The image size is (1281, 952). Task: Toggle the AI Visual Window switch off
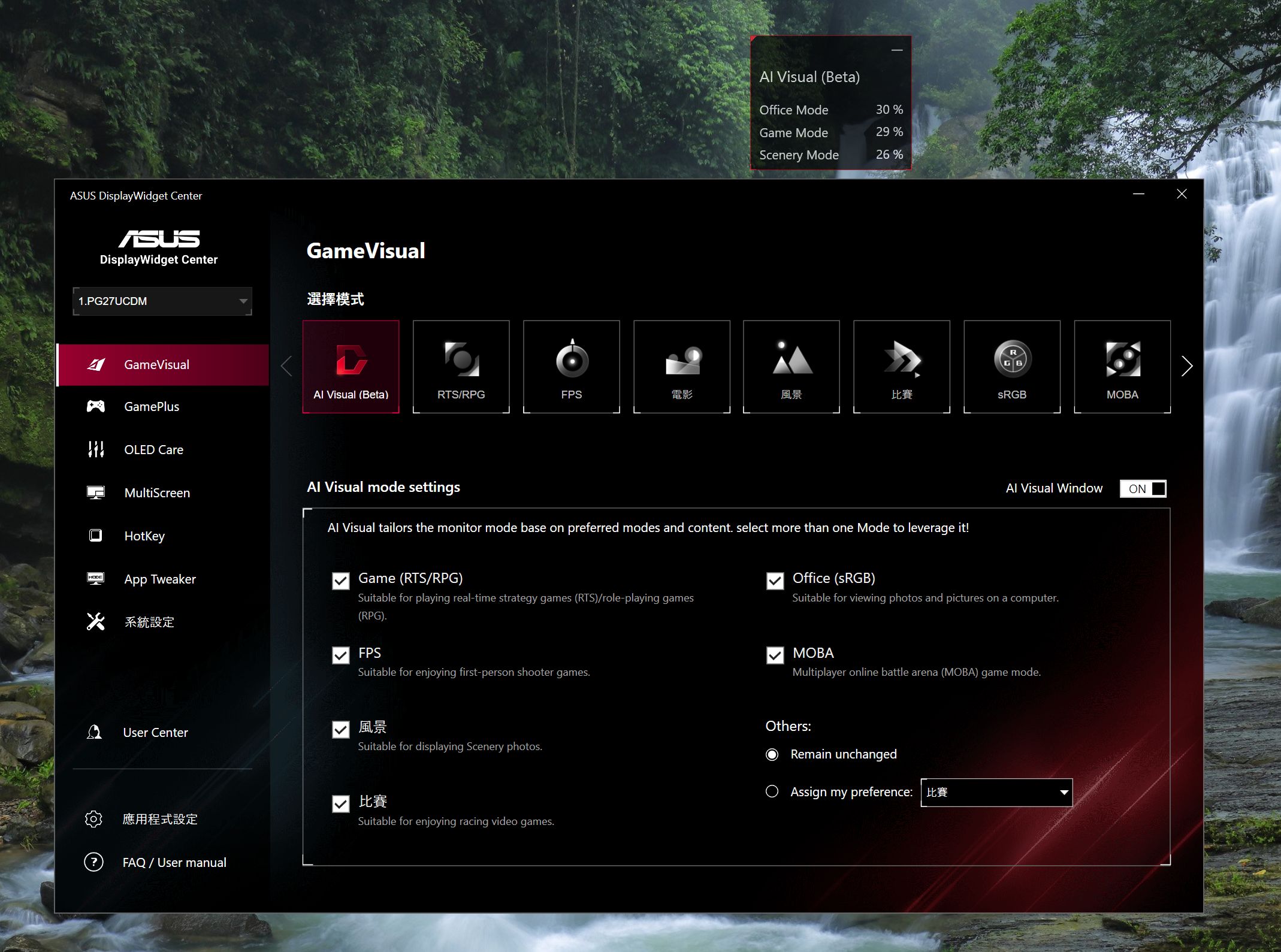(x=1143, y=489)
